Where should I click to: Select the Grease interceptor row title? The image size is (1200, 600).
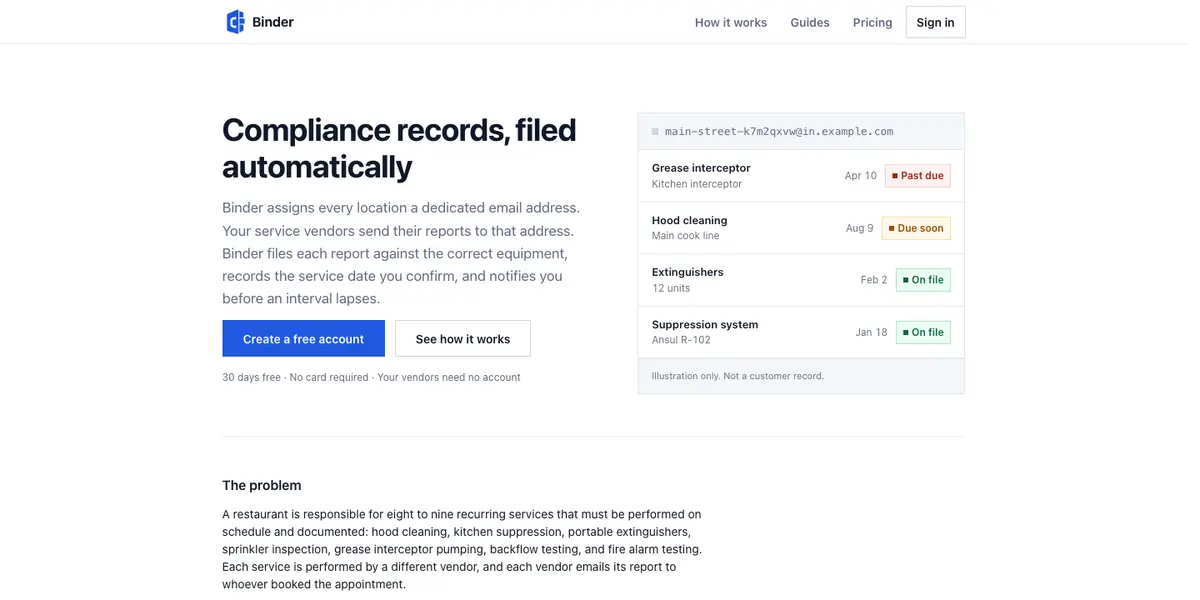(701, 168)
